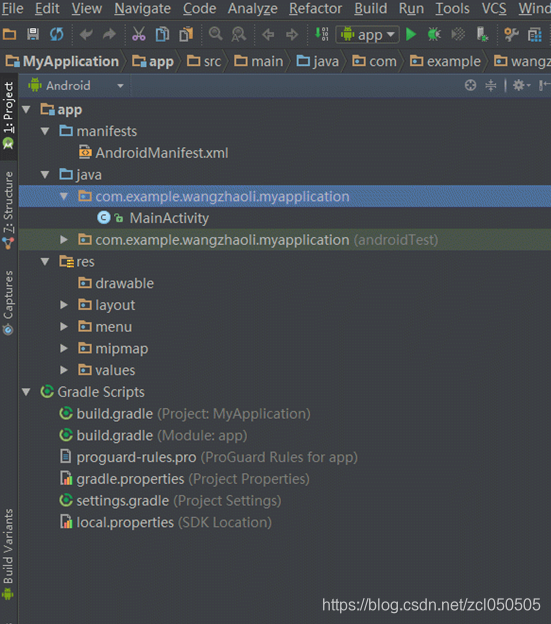Open the Captures side tab

pyautogui.click(x=8, y=303)
